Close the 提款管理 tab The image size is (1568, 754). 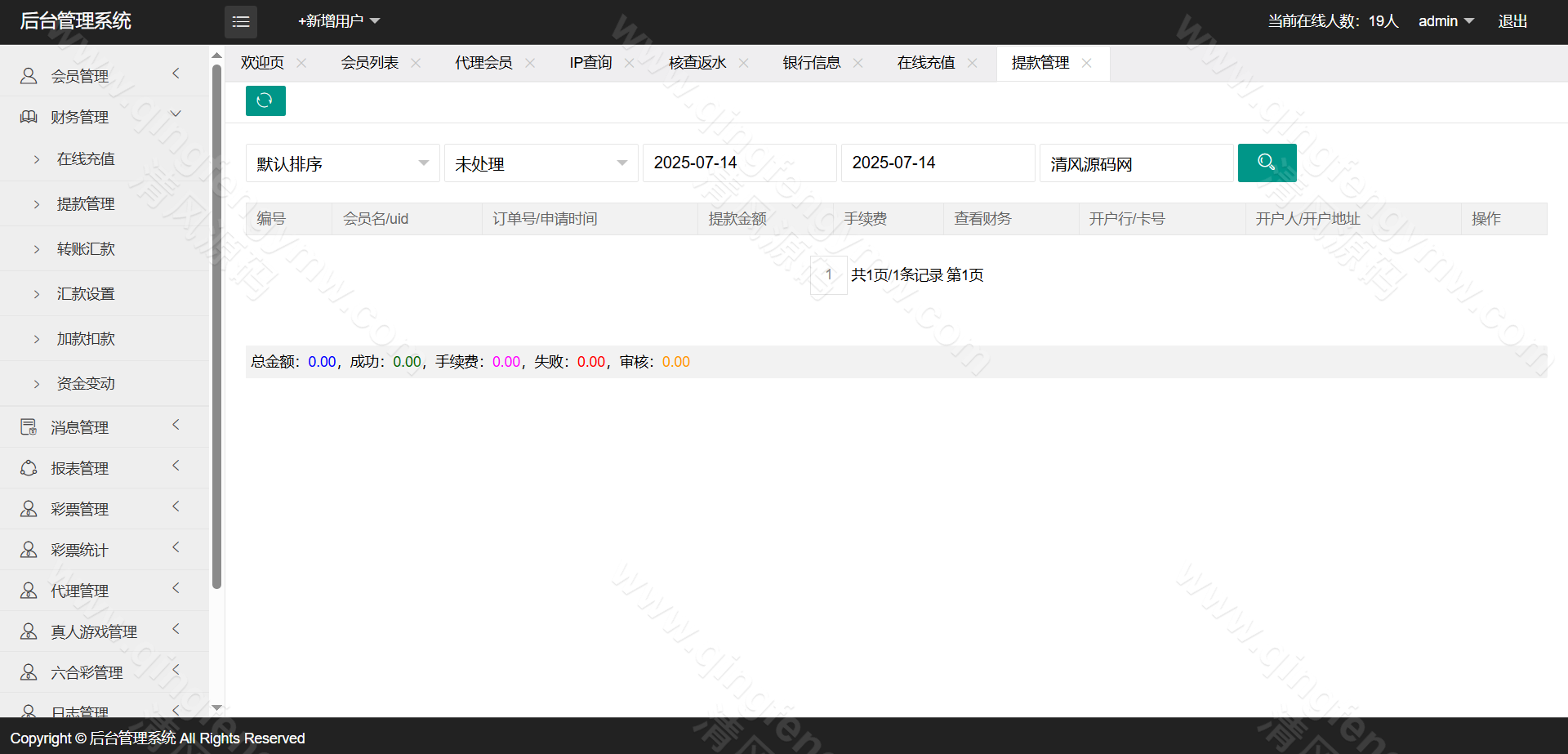tap(1086, 63)
